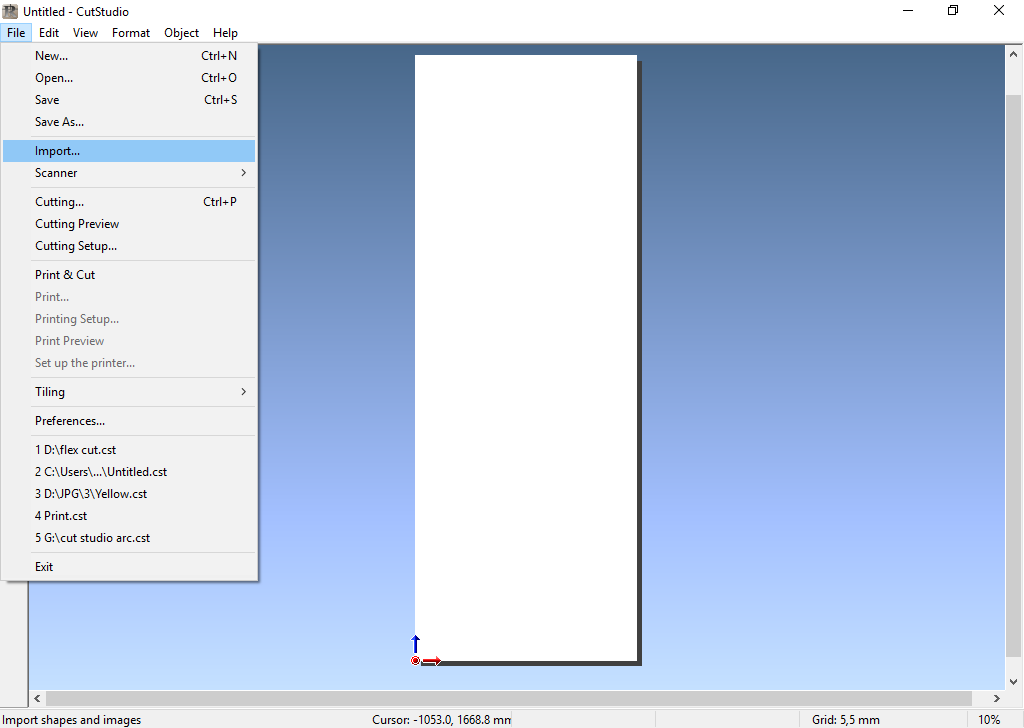Open the Object menu
The width and height of the screenshot is (1024, 728).
(x=182, y=33)
